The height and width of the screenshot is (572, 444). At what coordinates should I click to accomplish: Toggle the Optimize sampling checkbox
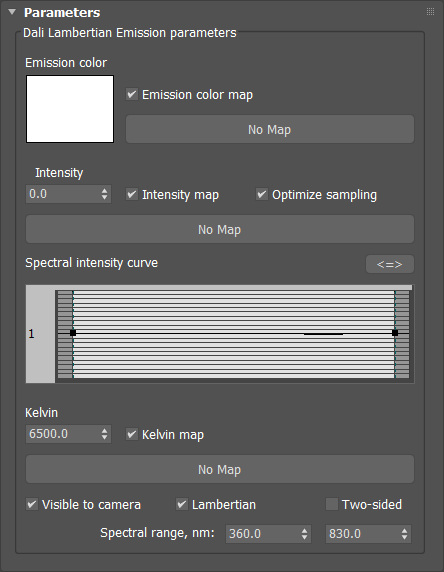[262, 194]
